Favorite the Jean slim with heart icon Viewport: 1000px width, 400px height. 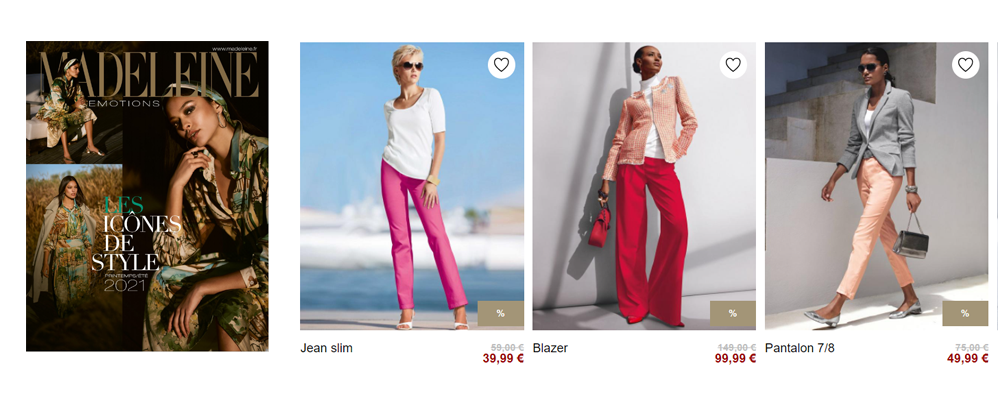pos(501,65)
